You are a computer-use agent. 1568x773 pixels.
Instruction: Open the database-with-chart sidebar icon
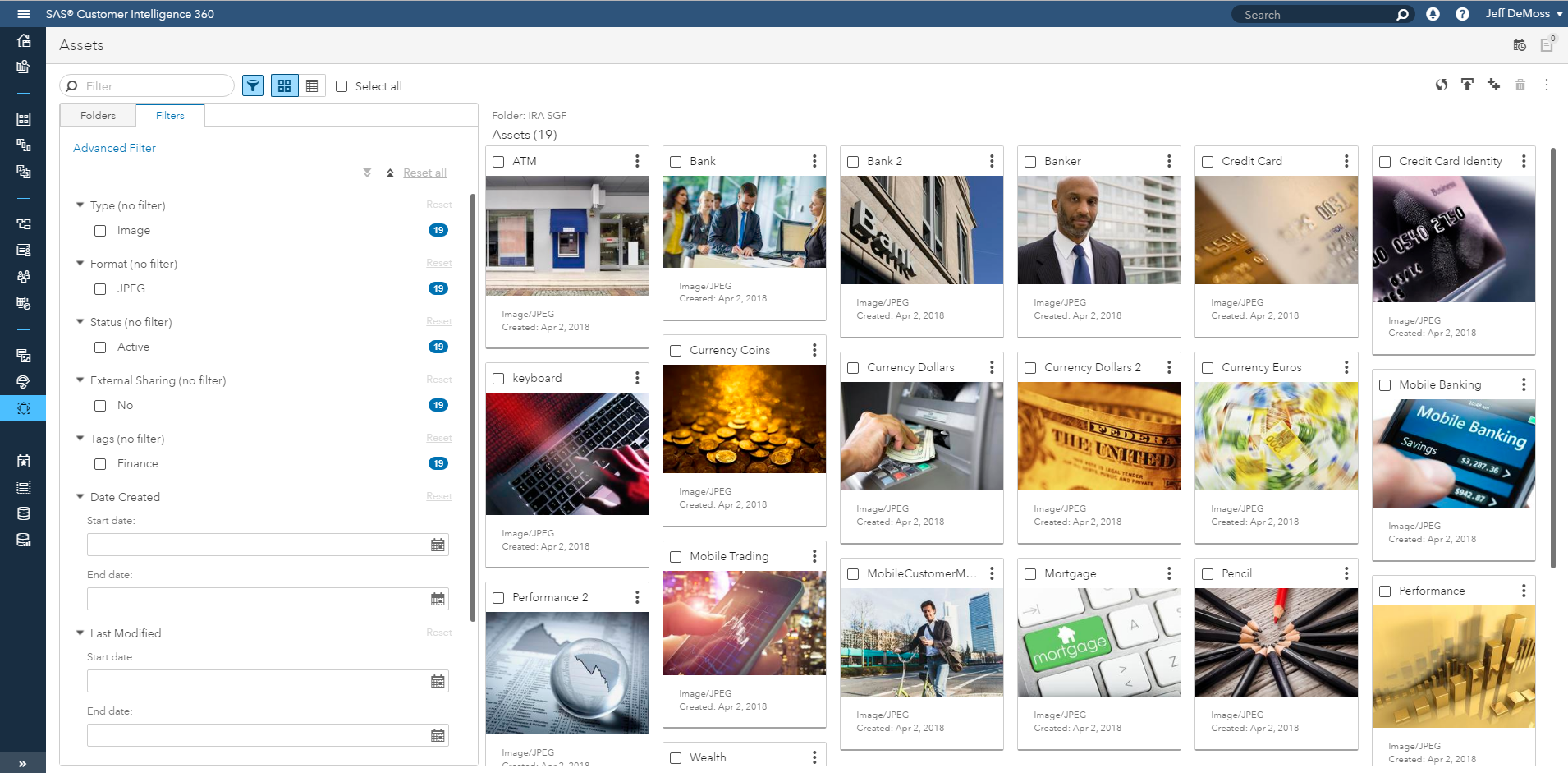24,540
